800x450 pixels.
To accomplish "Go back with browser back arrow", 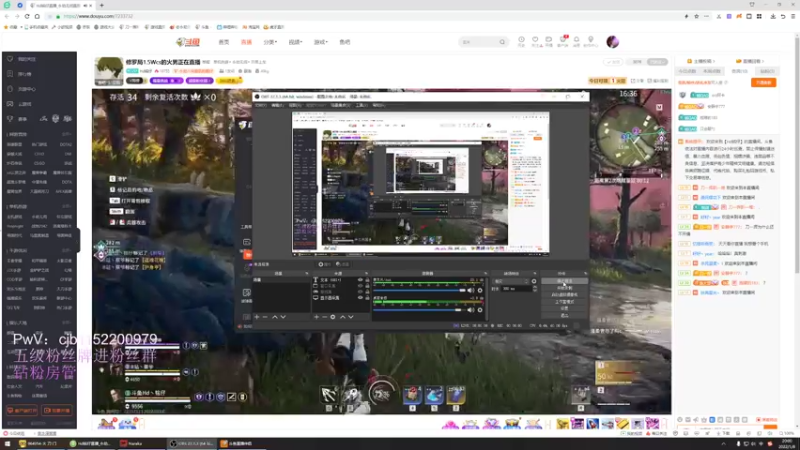I will 7,16.
